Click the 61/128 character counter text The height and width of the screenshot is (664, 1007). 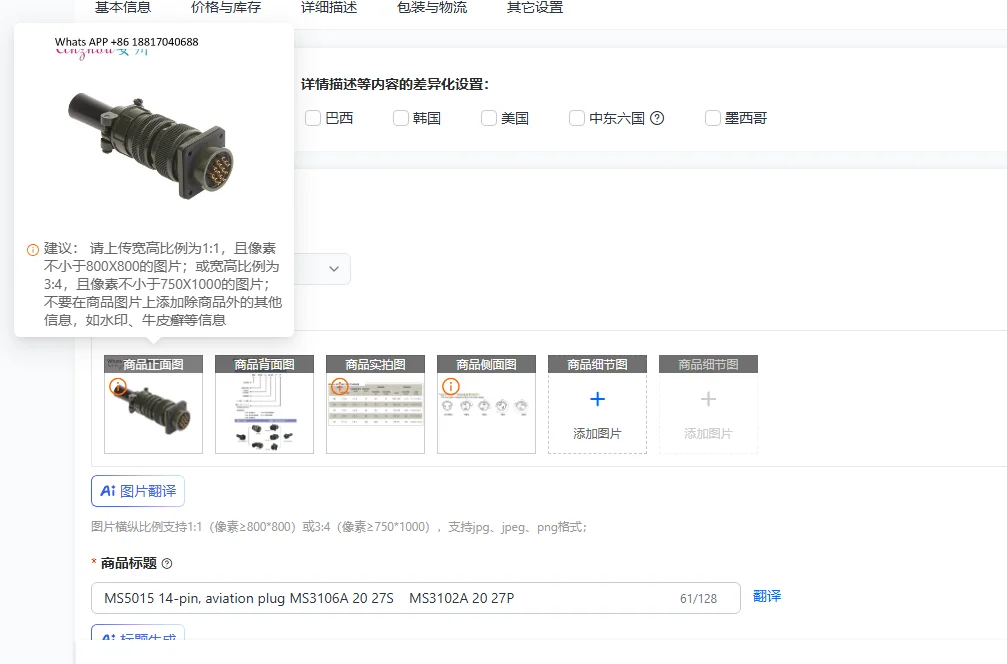(699, 598)
